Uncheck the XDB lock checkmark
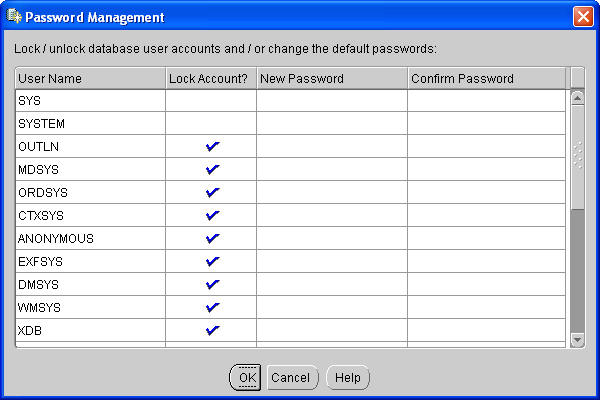This screenshot has height=400, width=600. [x=211, y=330]
